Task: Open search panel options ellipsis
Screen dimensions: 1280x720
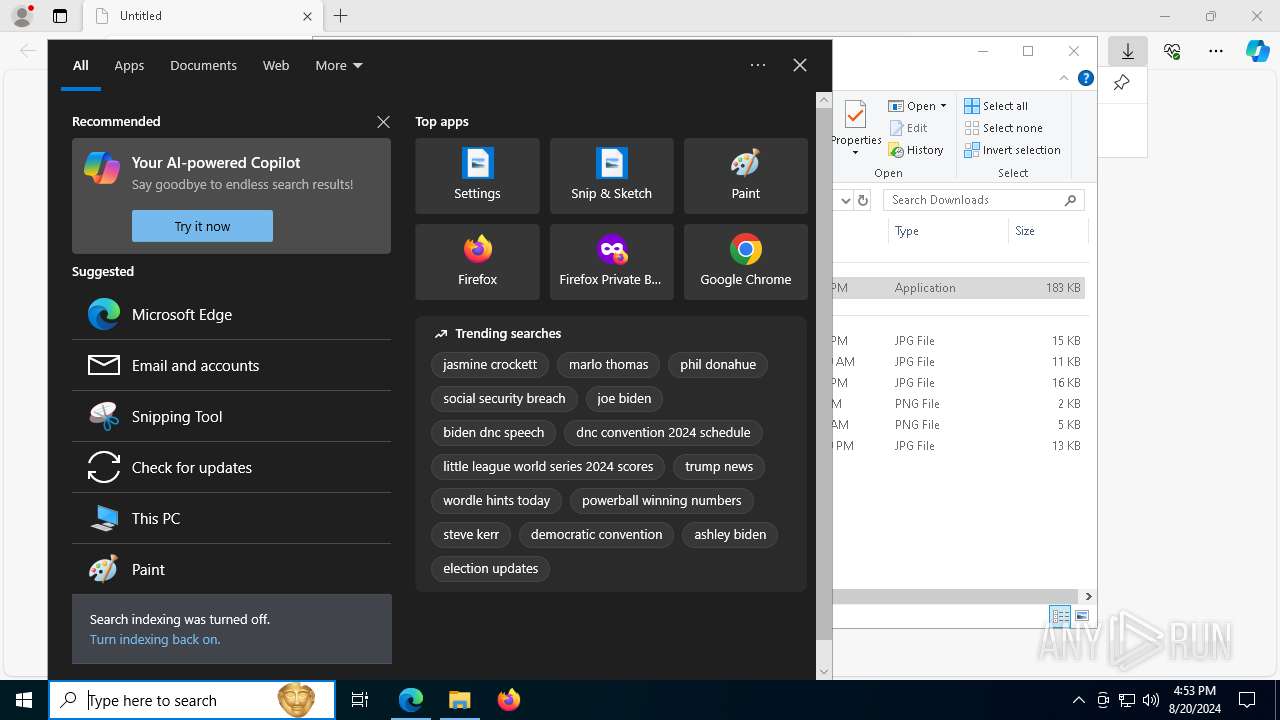Action: (758, 65)
